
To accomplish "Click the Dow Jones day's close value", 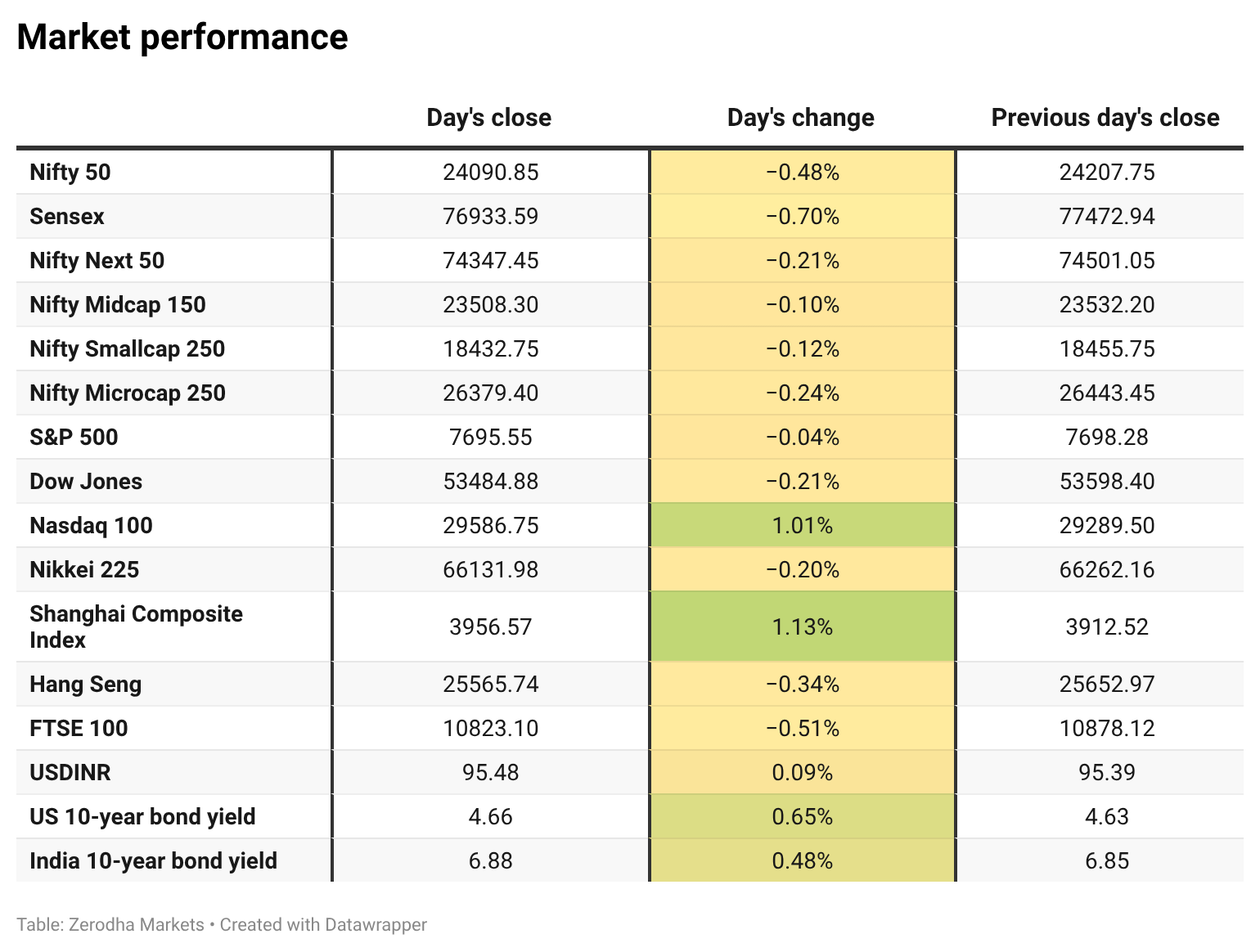I will point(491,482).
